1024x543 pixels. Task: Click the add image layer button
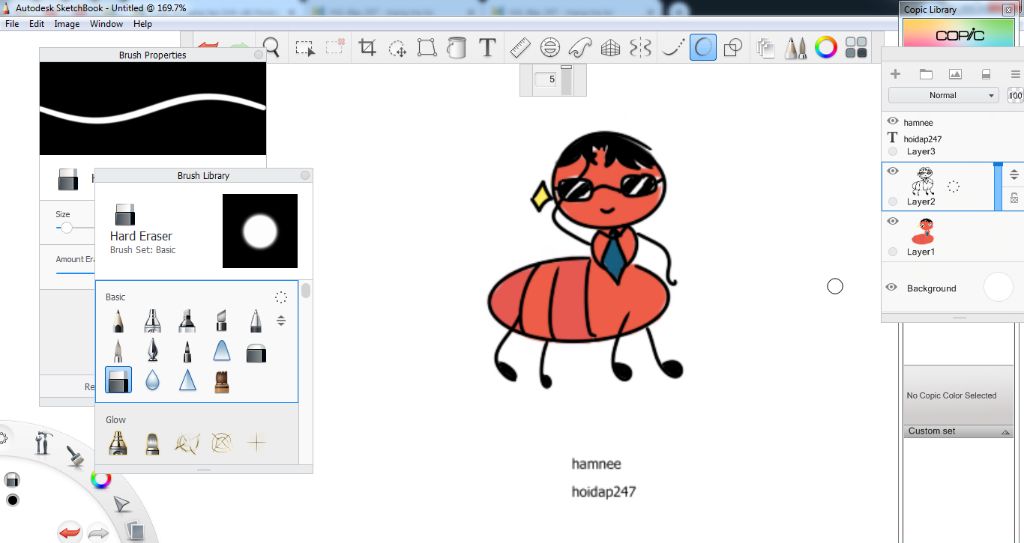tap(955, 74)
